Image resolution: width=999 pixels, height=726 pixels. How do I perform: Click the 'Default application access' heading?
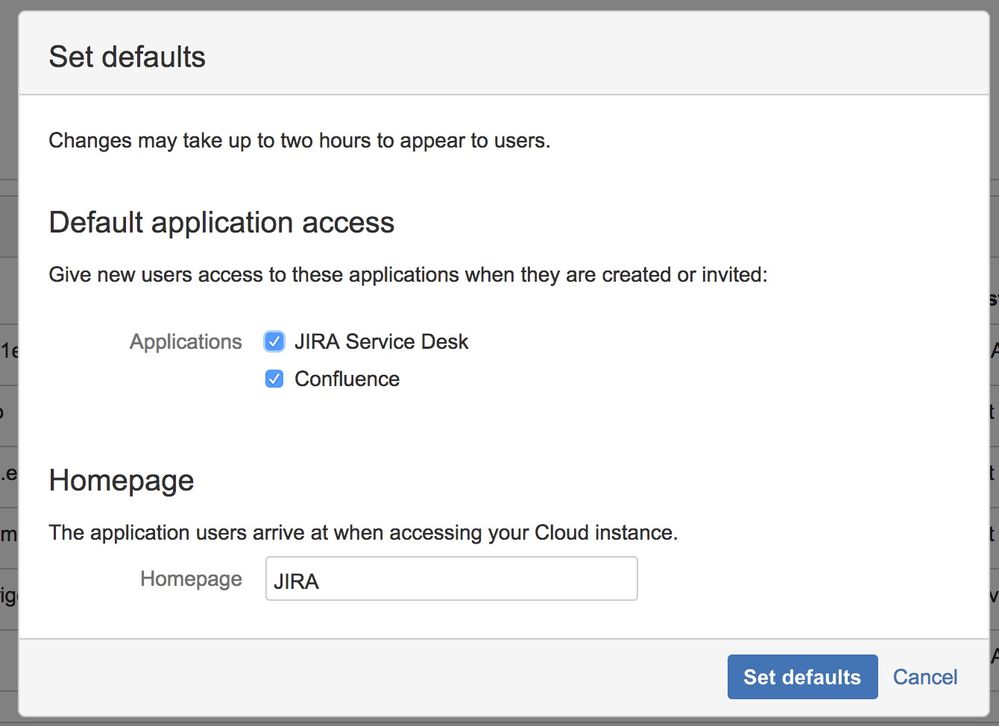(x=222, y=222)
